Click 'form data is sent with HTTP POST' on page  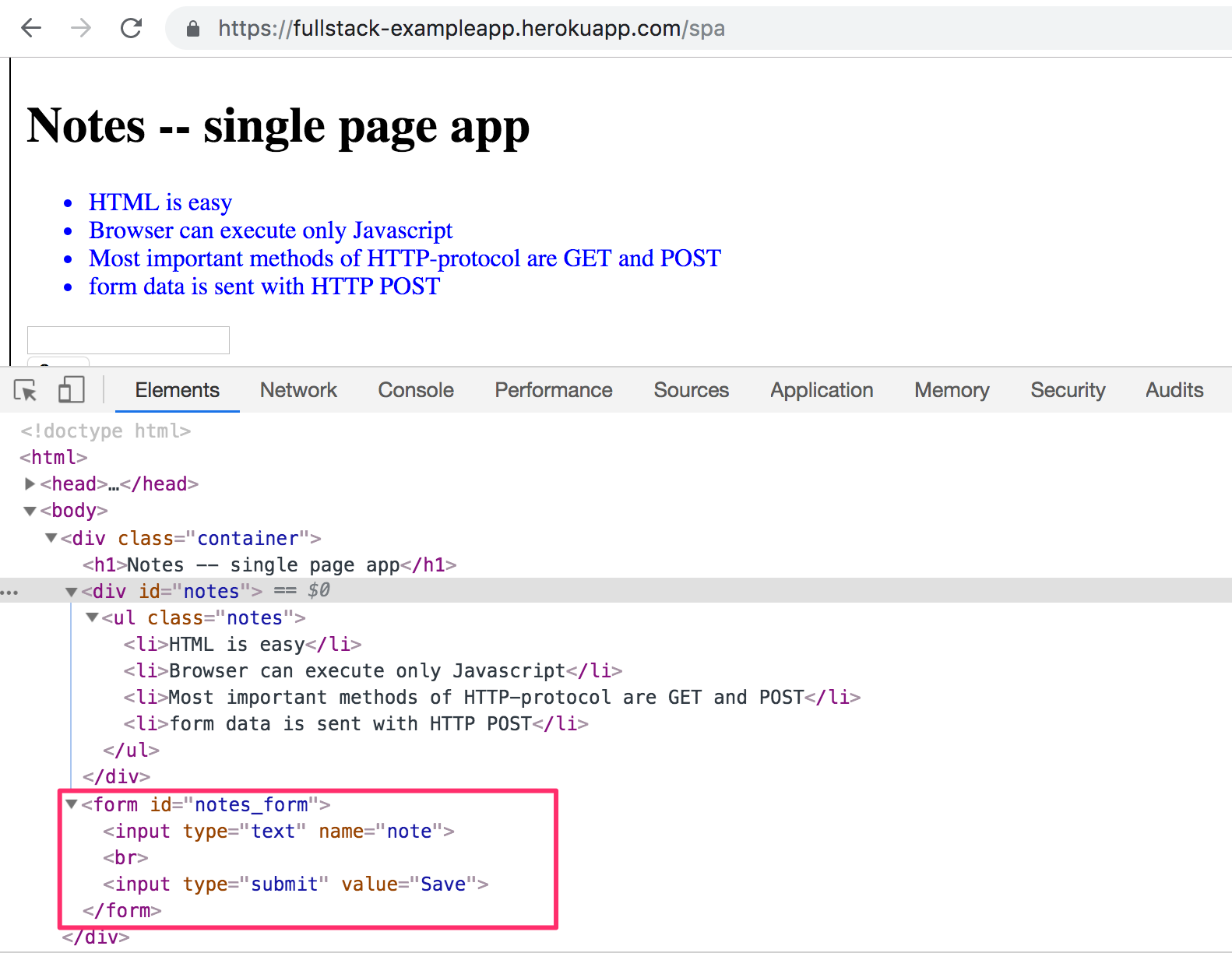tap(264, 287)
